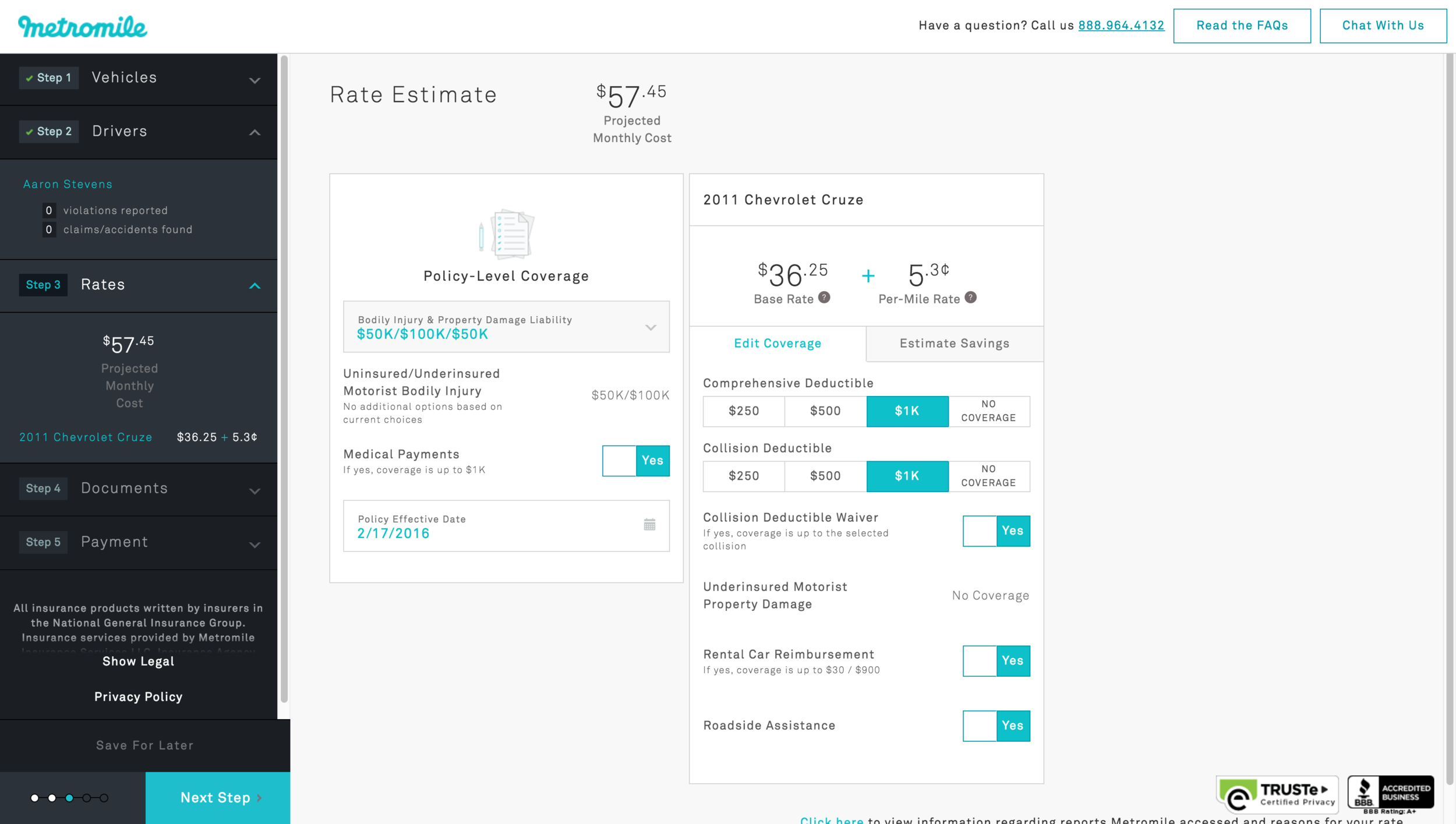The width and height of the screenshot is (1456, 824).
Task: Click the Per-Mile Rate help question mark icon
Action: click(x=969, y=297)
